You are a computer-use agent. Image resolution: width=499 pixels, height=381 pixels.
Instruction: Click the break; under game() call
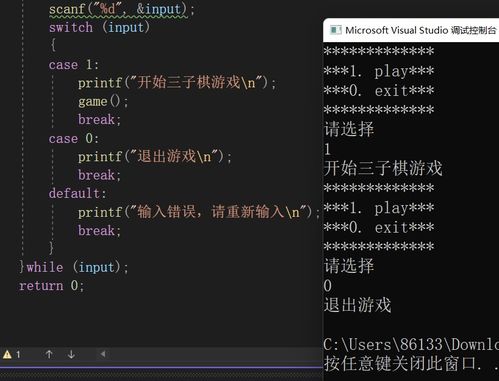pos(99,119)
